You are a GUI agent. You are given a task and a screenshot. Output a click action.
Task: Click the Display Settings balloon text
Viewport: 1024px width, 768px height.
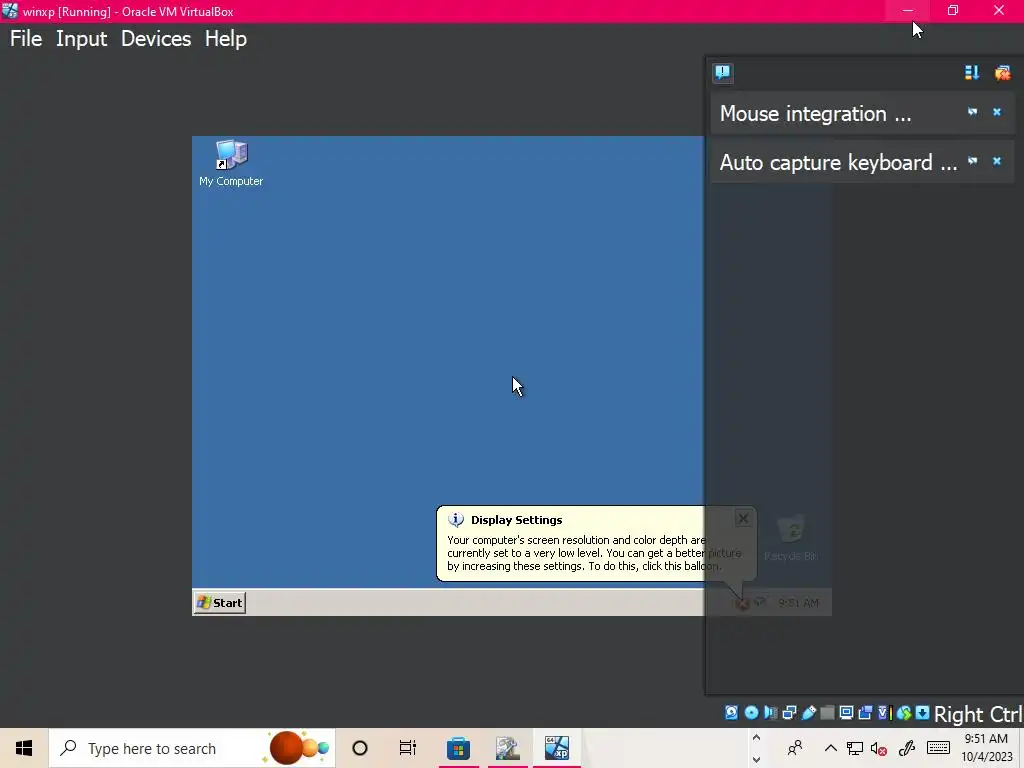594,553
